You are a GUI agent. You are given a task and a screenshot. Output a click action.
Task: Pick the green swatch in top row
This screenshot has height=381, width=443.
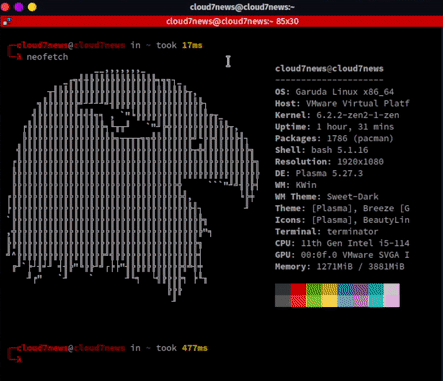(x=314, y=289)
